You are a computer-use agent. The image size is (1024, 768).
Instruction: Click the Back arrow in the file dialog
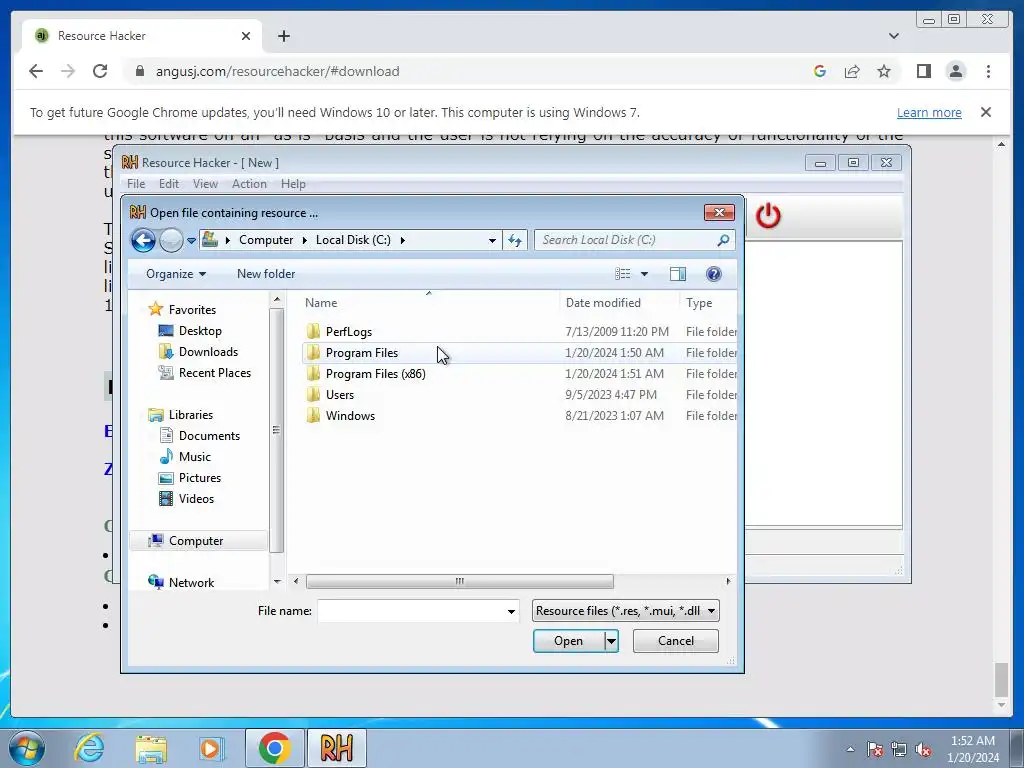coord(143,240)
